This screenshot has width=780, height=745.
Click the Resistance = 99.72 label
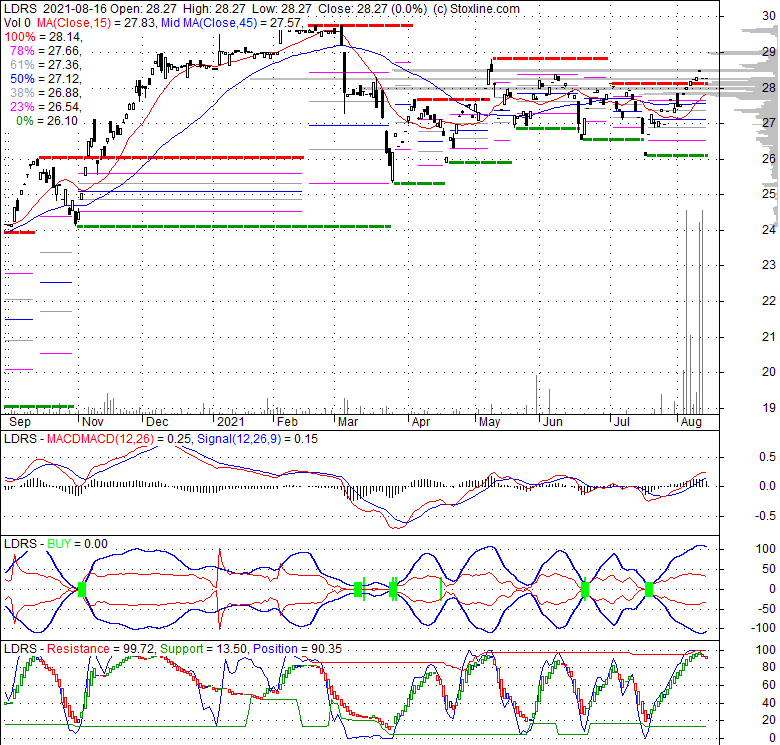point(101,649)
